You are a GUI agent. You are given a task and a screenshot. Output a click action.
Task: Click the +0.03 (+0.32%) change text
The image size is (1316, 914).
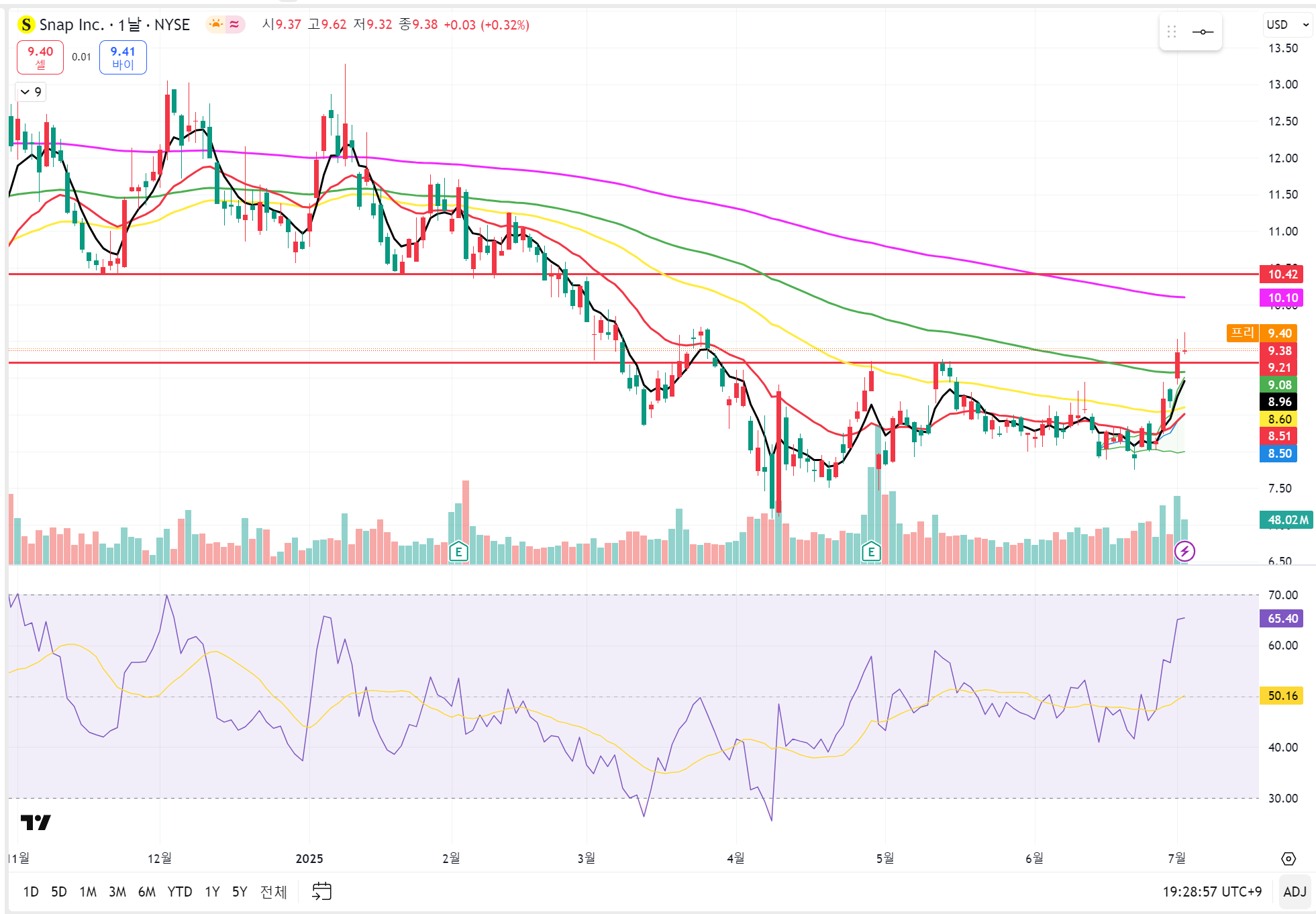click(487, 25)
